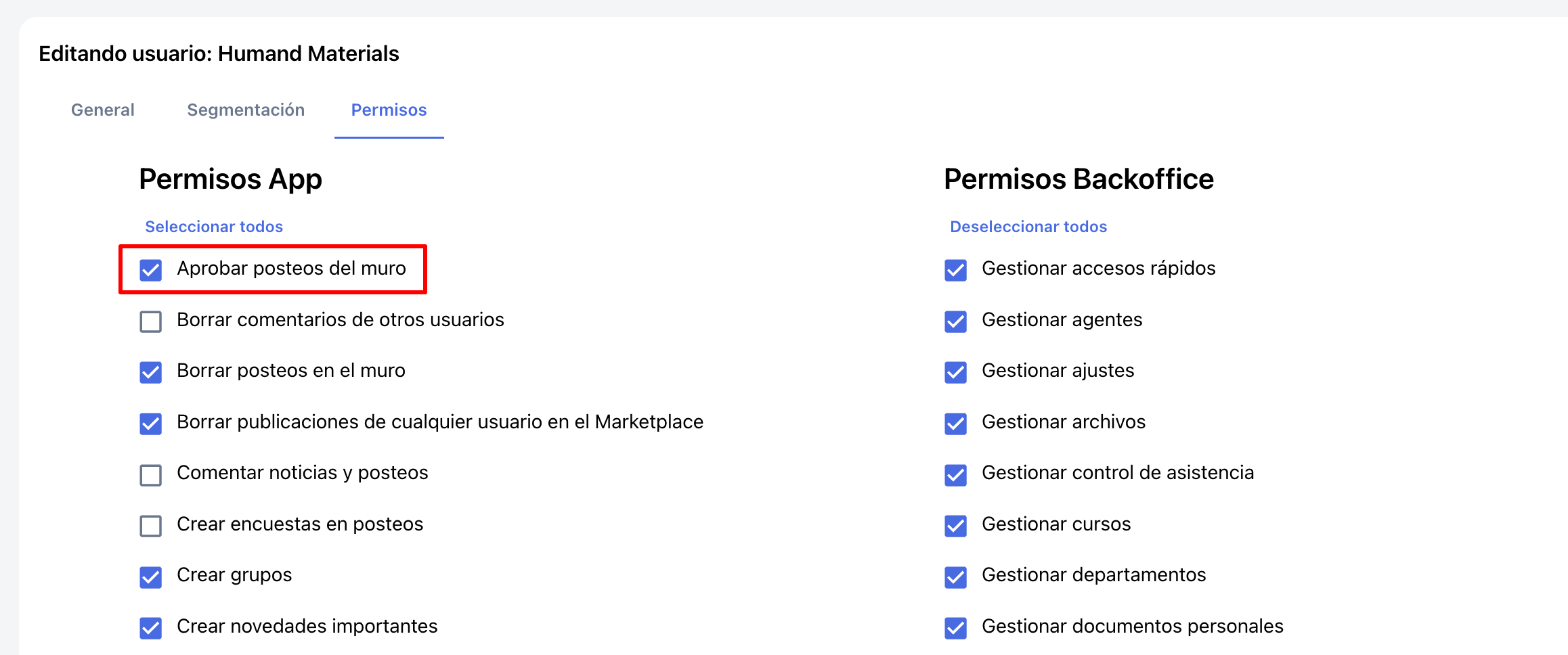The width and height of the screenshot is (1568, 655).
Task: Switch to the General tab
Action: click(103, 110)
